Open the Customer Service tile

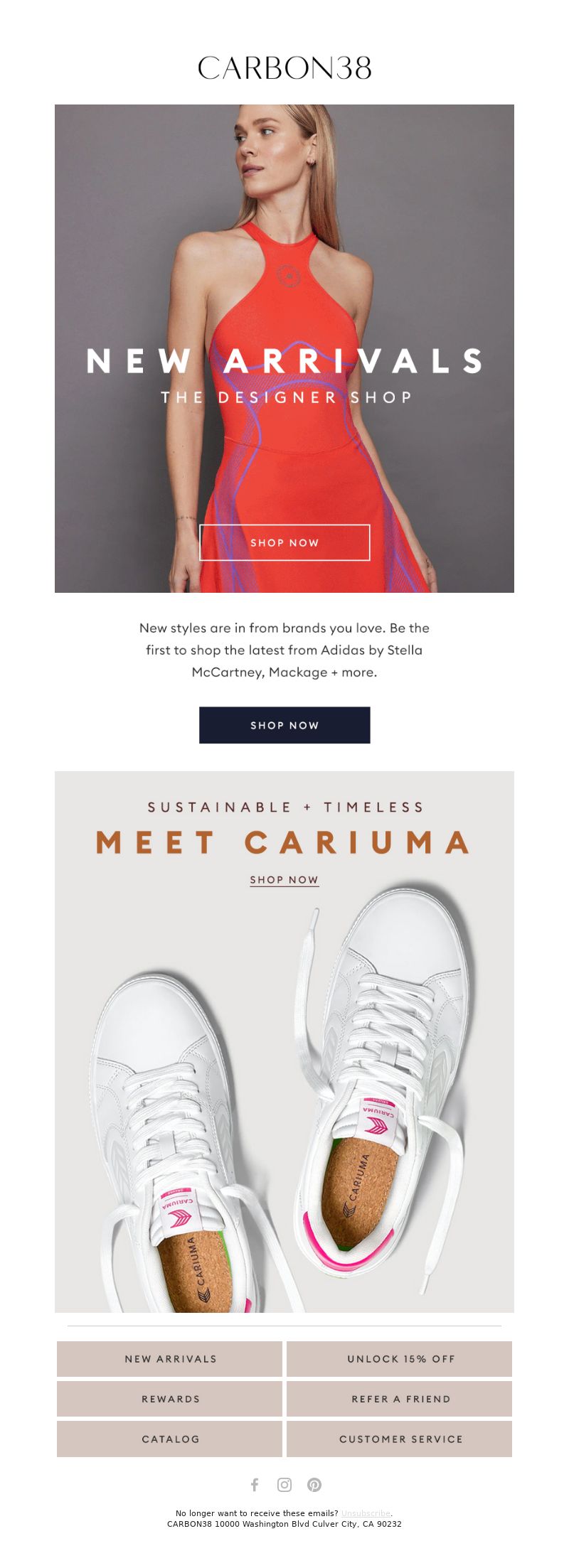click(x=400, y=1439)
